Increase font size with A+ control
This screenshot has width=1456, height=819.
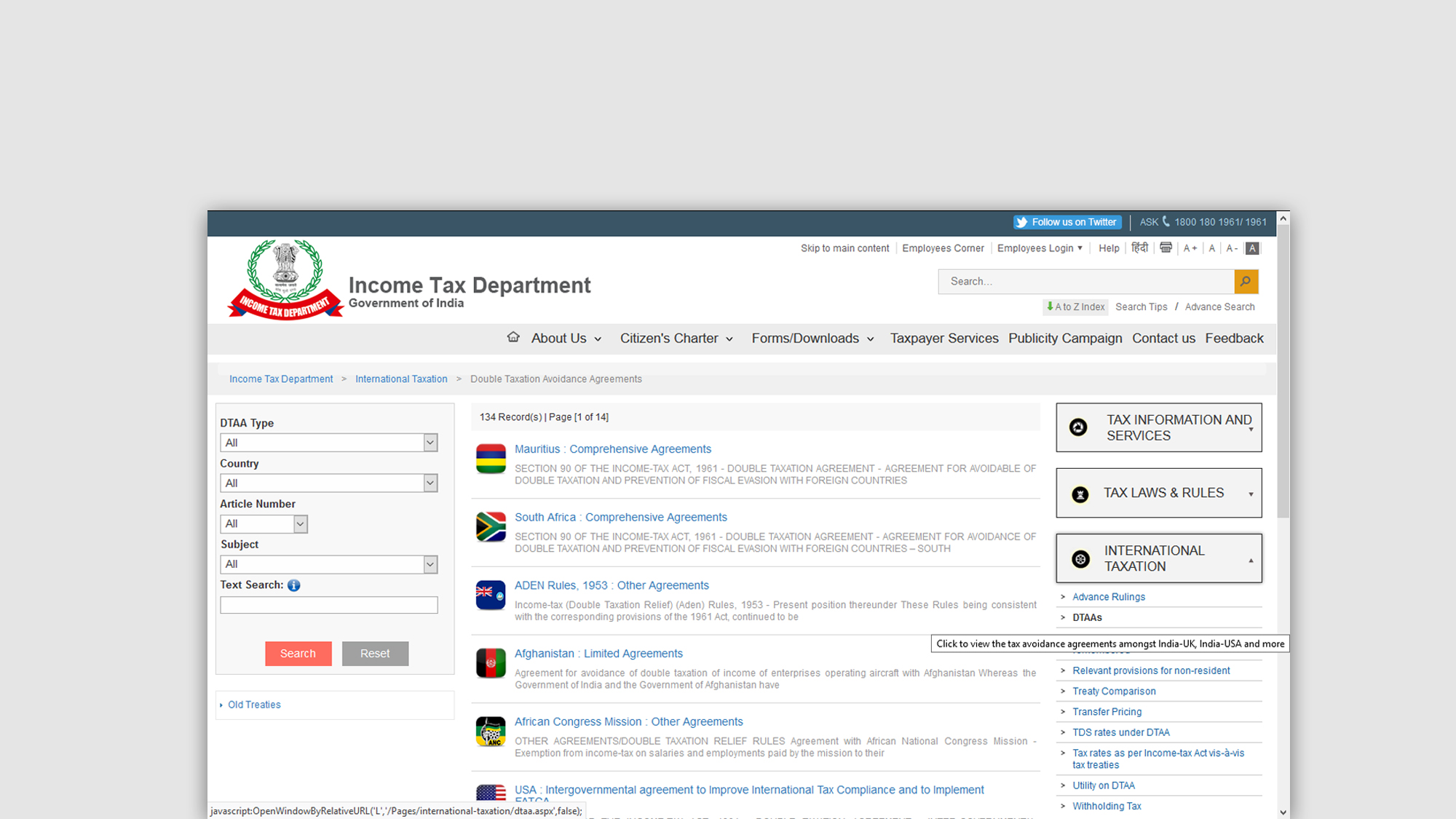click(1190, 249)
